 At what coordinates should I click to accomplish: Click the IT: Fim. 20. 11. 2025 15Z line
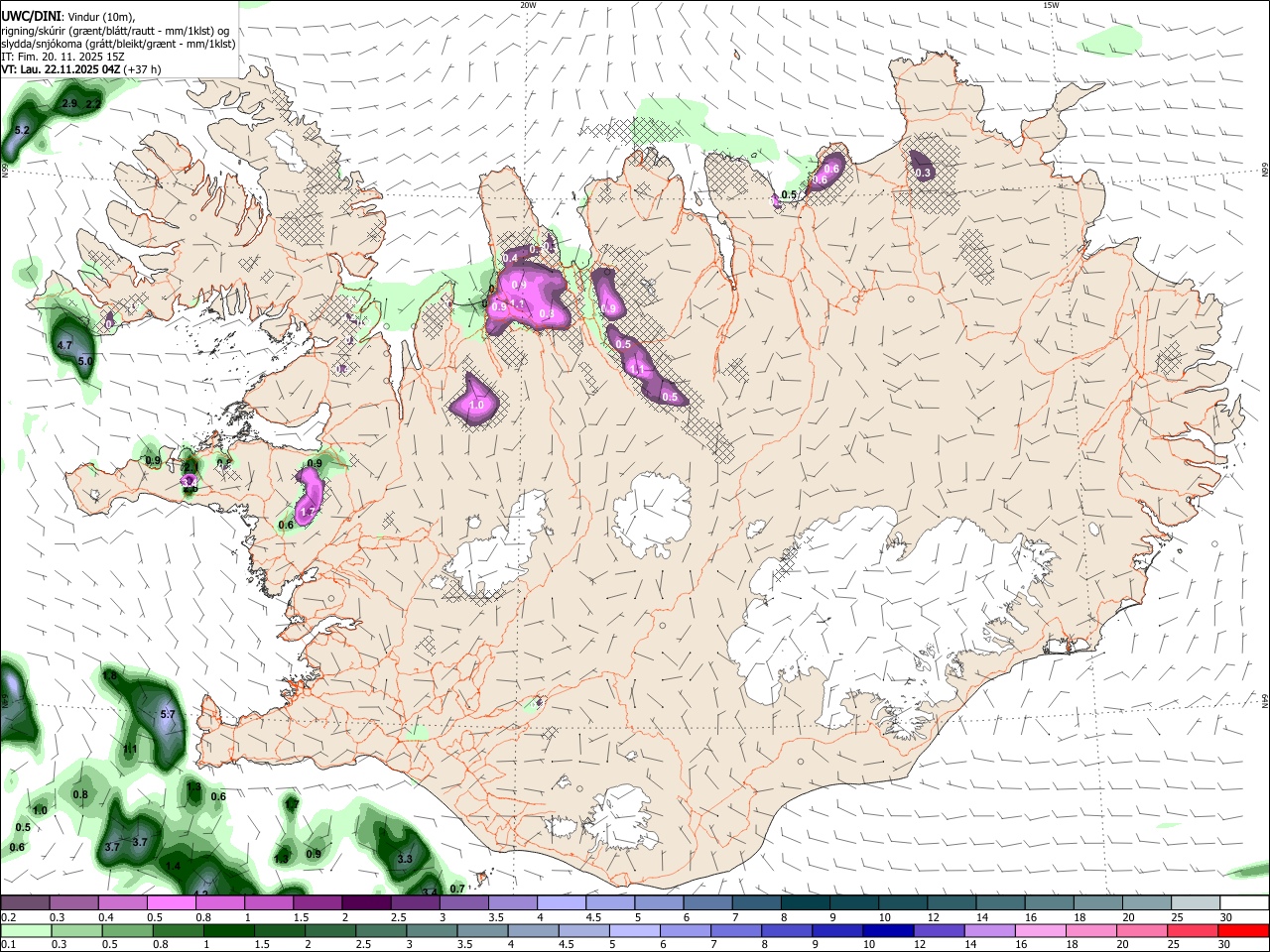tap(63, 57)
